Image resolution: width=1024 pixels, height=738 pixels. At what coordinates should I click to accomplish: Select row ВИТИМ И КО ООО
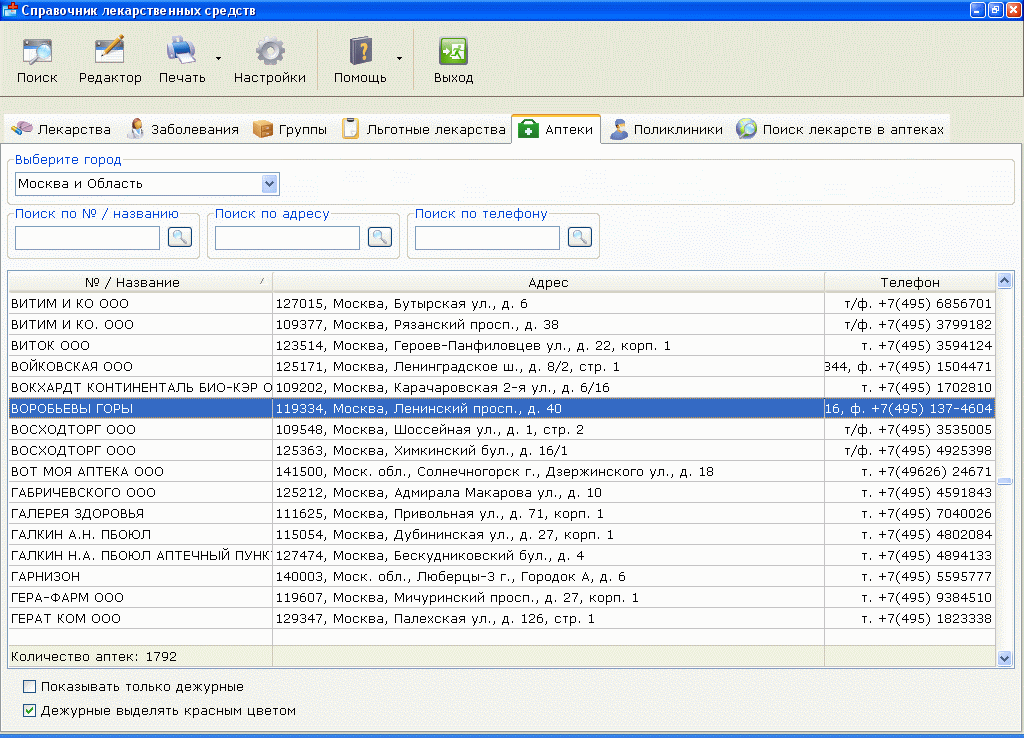[502, 304]
